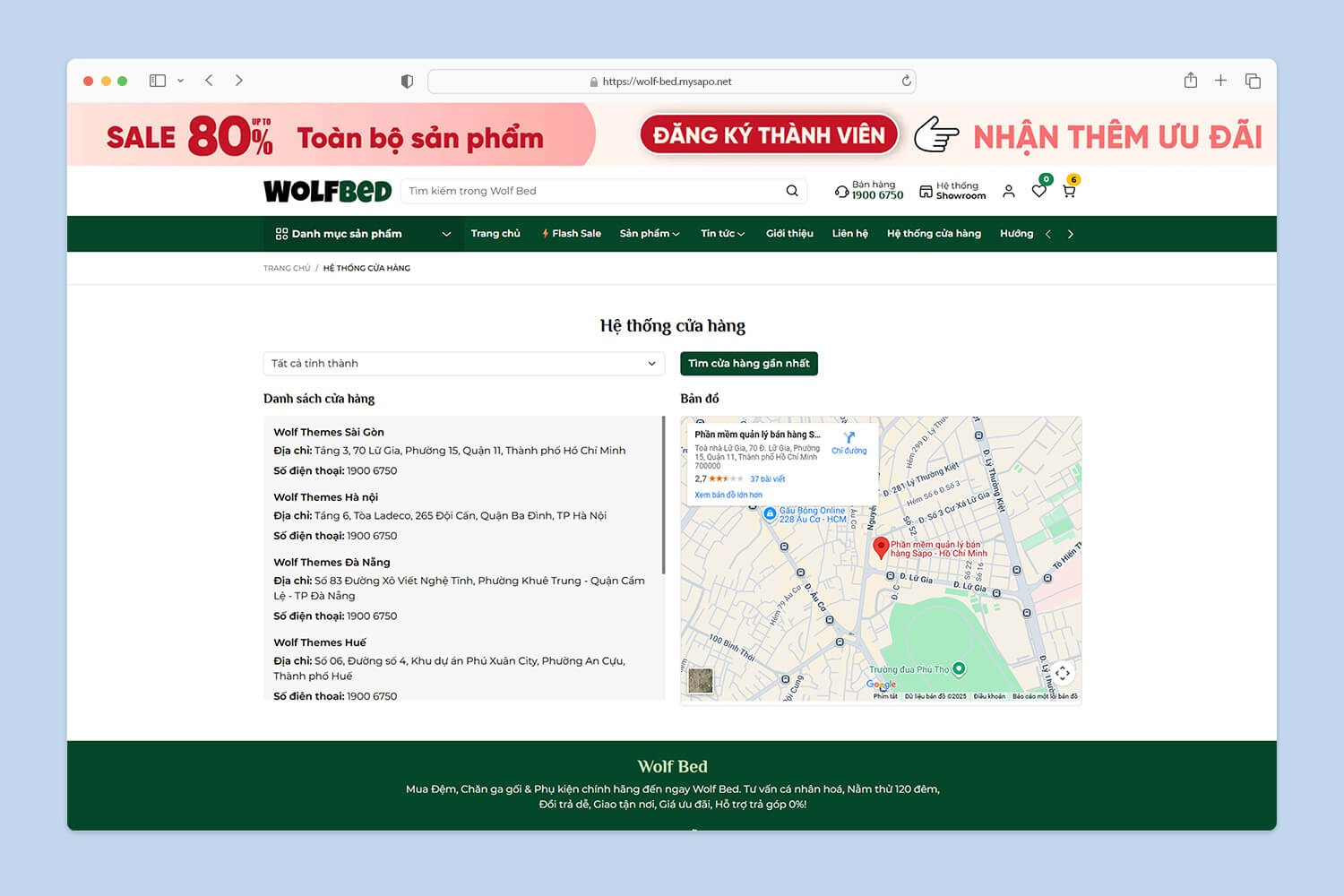The height and width of the screenshot is (896, 1344).
Task: Click the red Sapo location pin on the map
Action: [881, 547]
